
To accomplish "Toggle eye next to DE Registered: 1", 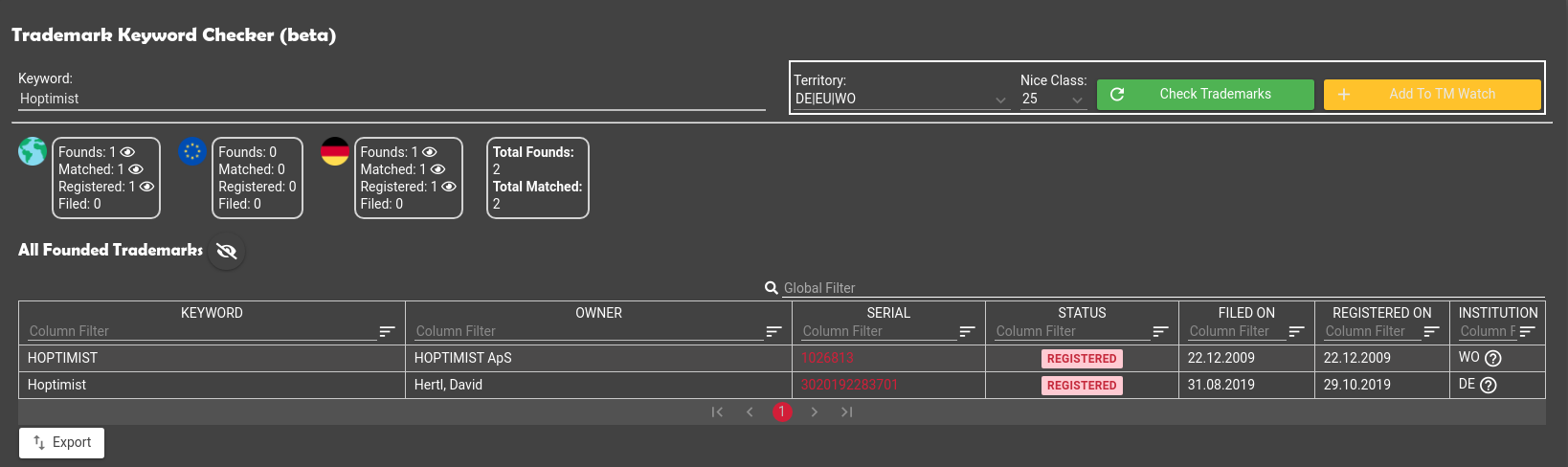I will pos(449,187).
